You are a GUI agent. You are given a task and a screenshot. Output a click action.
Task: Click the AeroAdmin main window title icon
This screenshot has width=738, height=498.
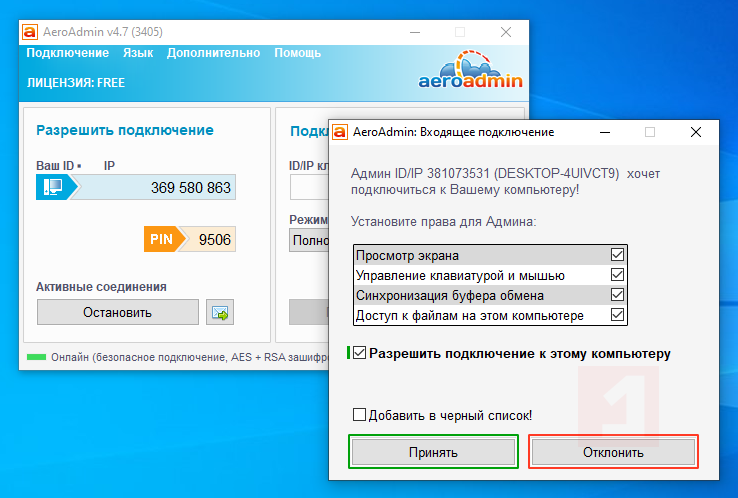30,32
